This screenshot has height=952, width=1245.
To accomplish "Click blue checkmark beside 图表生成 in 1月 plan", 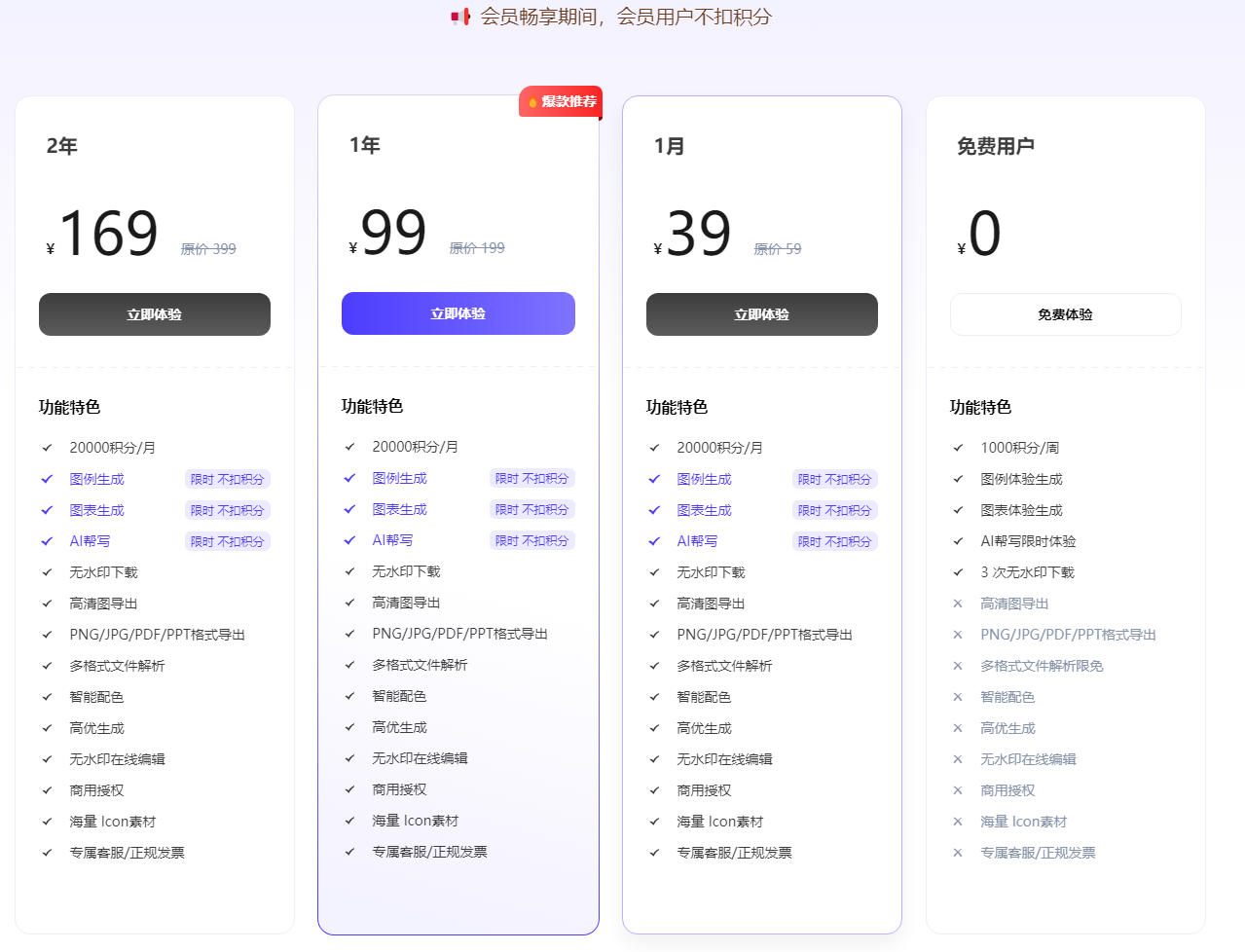I will pyautogui.click(x=654, y=510).
